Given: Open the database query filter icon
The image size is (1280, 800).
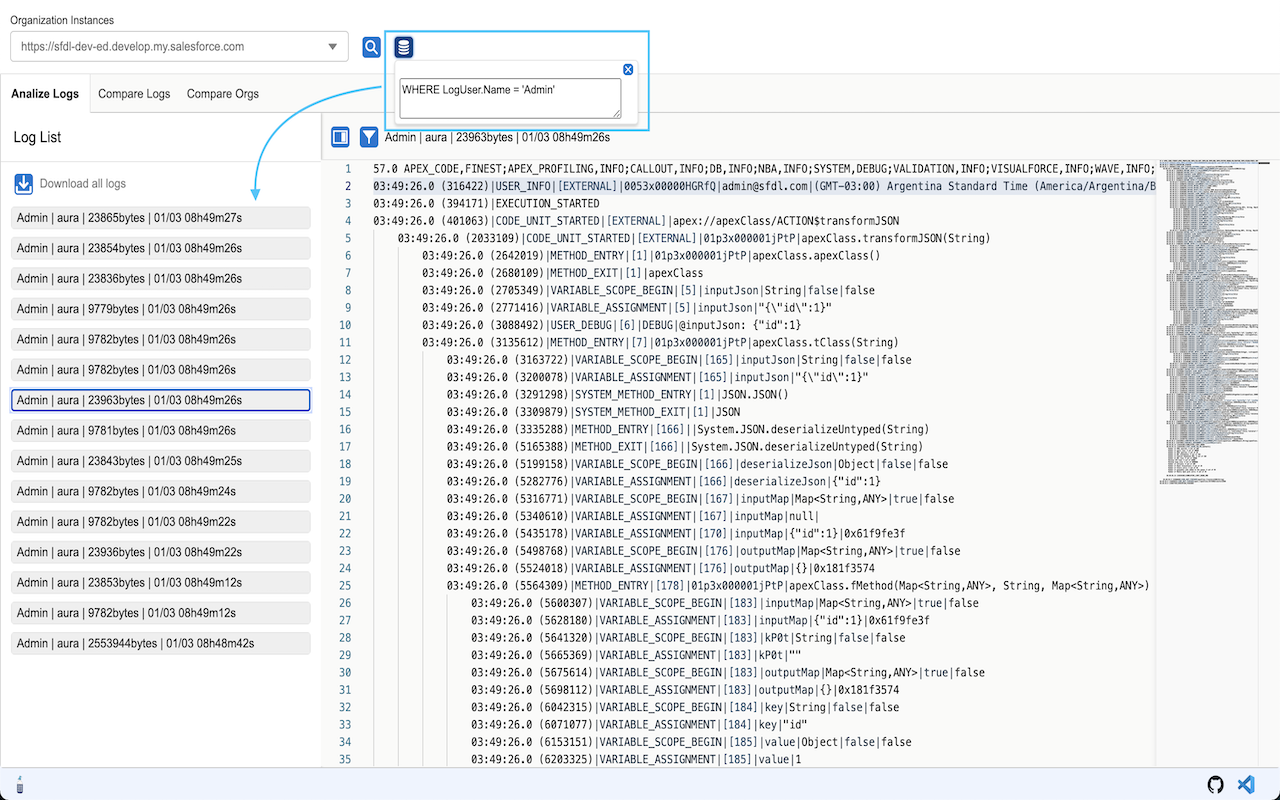Looking at the screenshot, I should click(x=403, y=47).
